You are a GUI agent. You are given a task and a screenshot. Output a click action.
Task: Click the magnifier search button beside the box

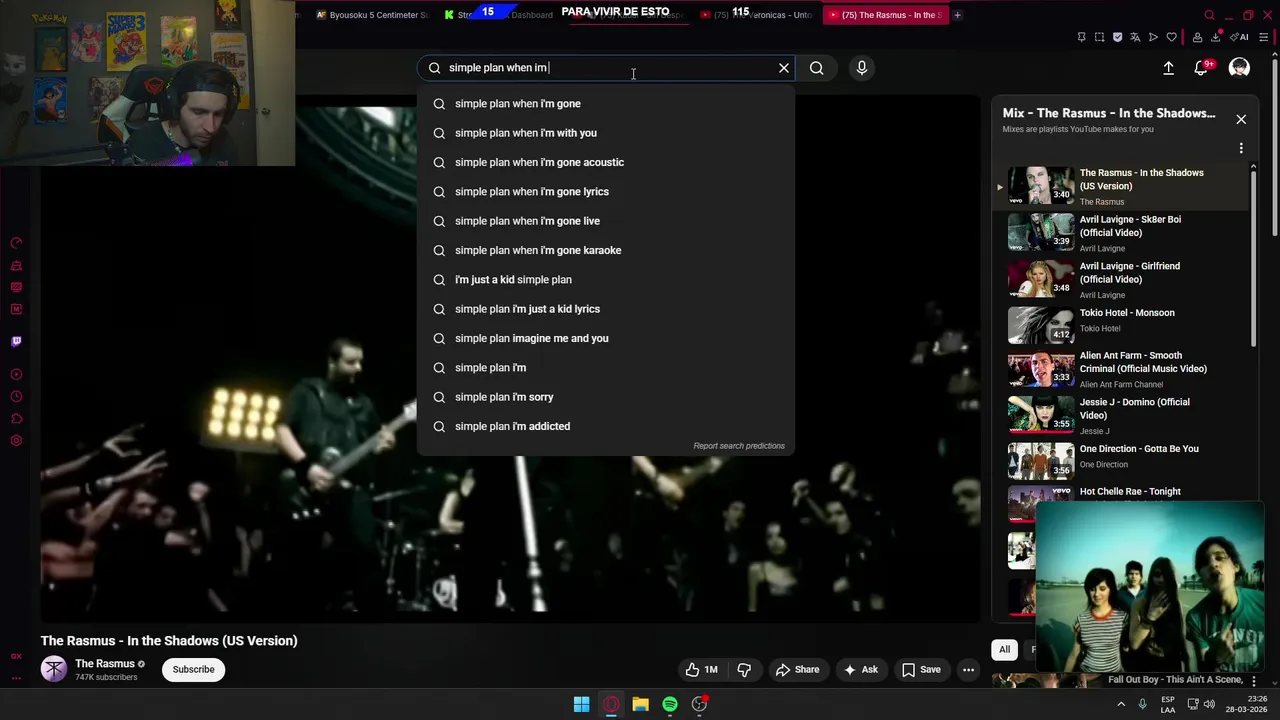click(x=817, y=68)
